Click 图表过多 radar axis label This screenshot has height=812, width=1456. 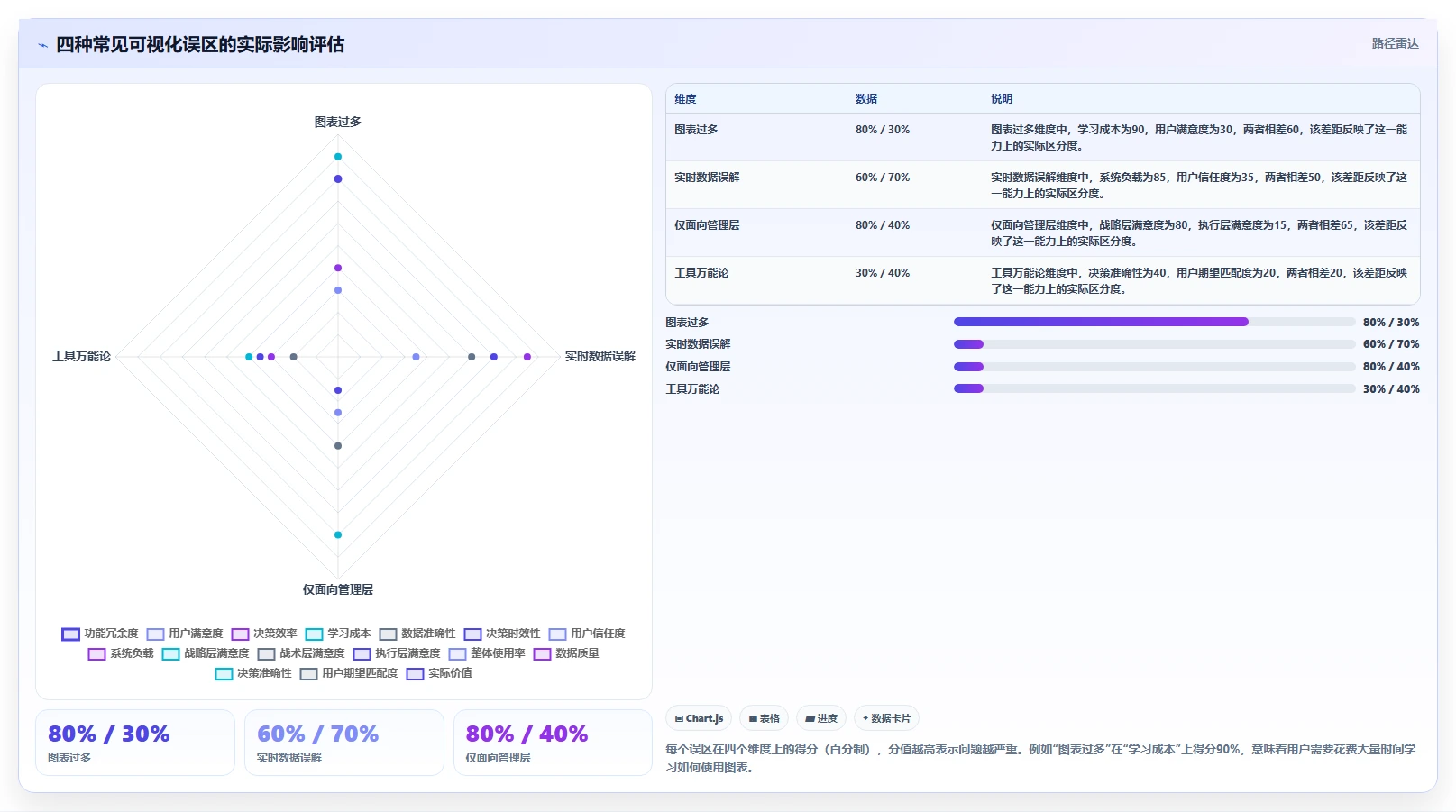(x=338, y=122)
